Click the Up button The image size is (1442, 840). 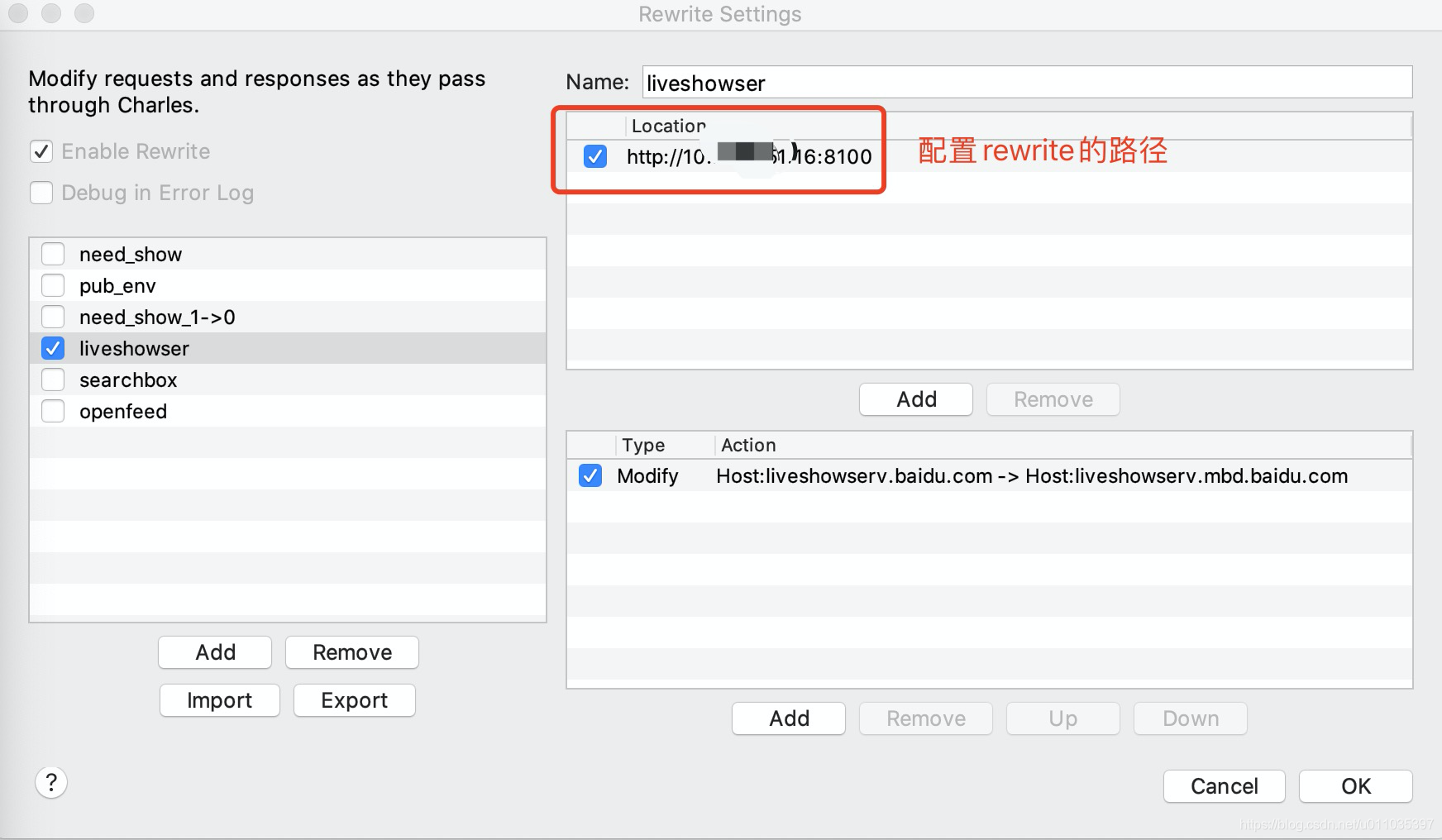point(1063,718)
